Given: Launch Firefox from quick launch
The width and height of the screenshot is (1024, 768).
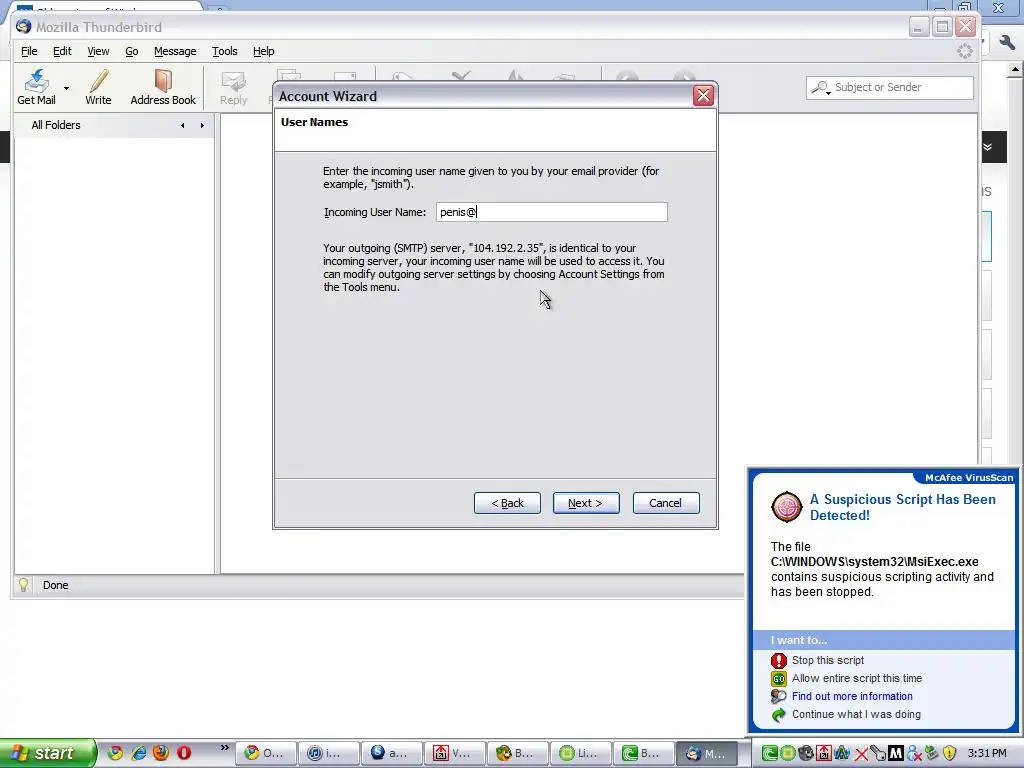Looking at the screenshot, I should tap(161, 753).
